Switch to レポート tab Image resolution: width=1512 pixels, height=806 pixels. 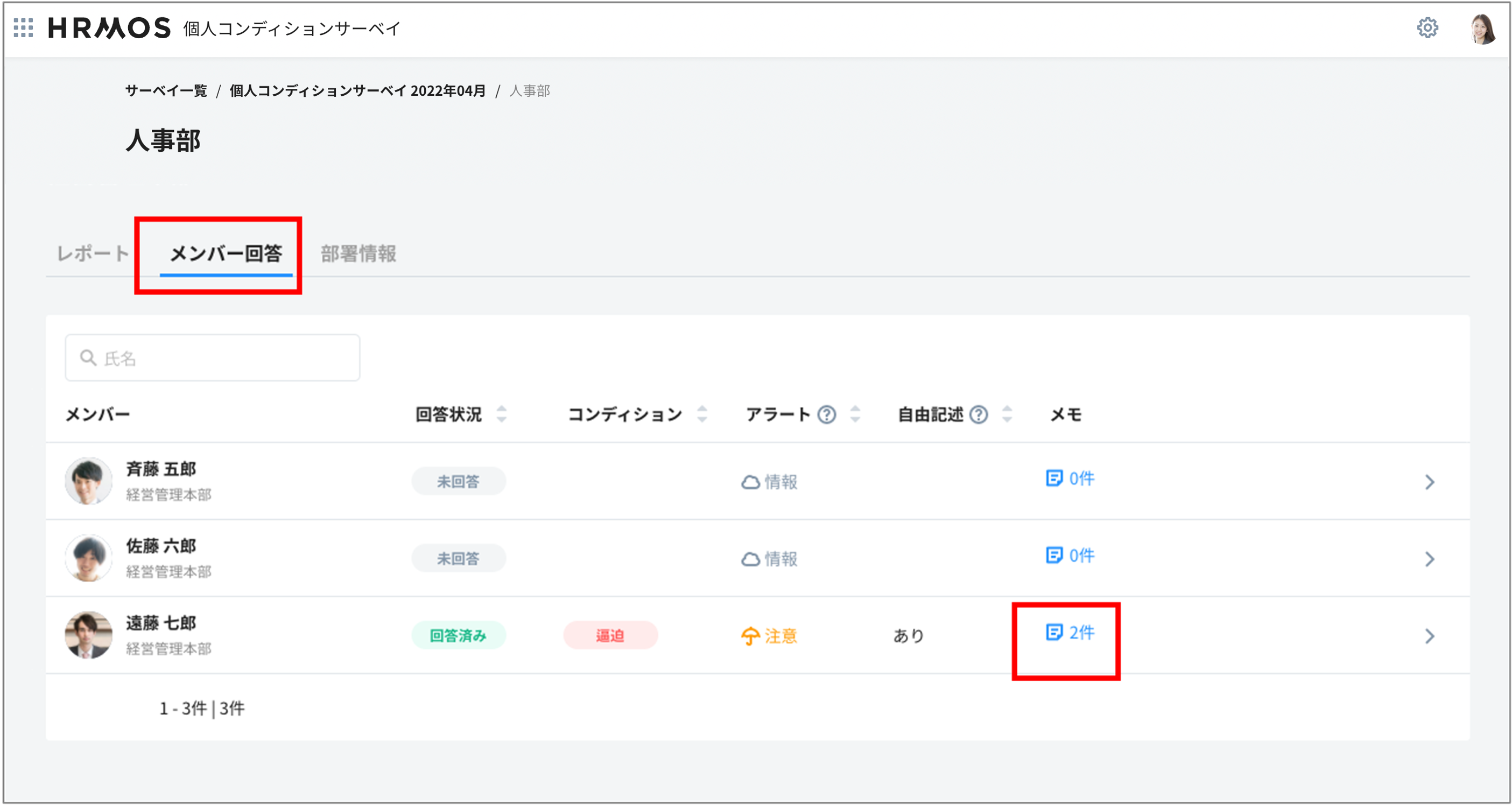click(x=93, y=253)
